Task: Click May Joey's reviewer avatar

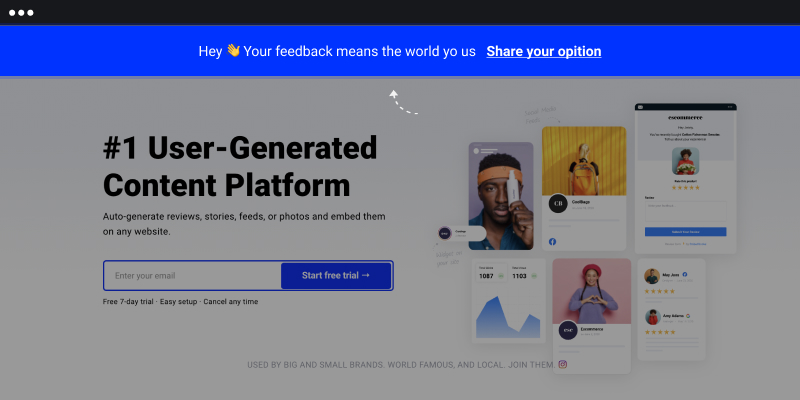Action: click(651, 276)
